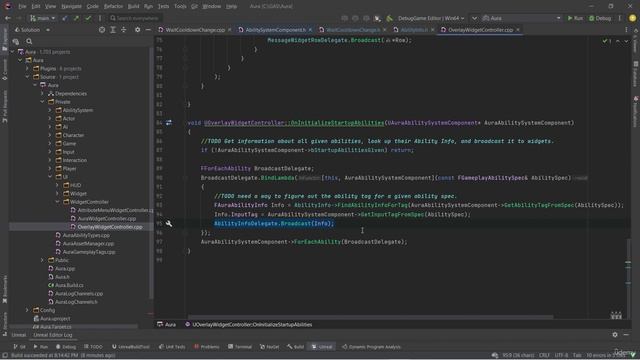Open the Unit Tests tool window

coord(172,347)
